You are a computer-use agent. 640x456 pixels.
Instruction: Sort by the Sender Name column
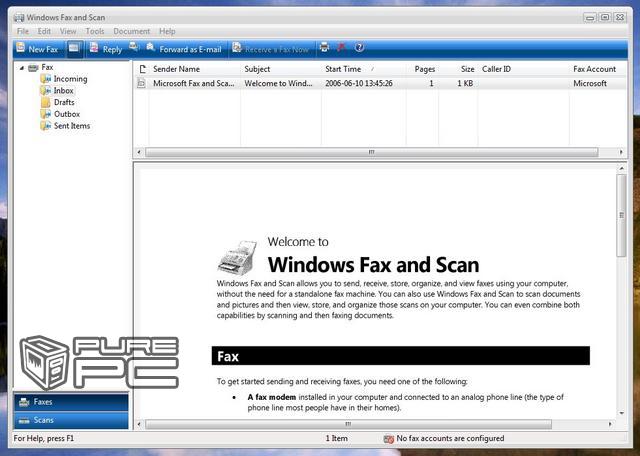click(195, 69)
